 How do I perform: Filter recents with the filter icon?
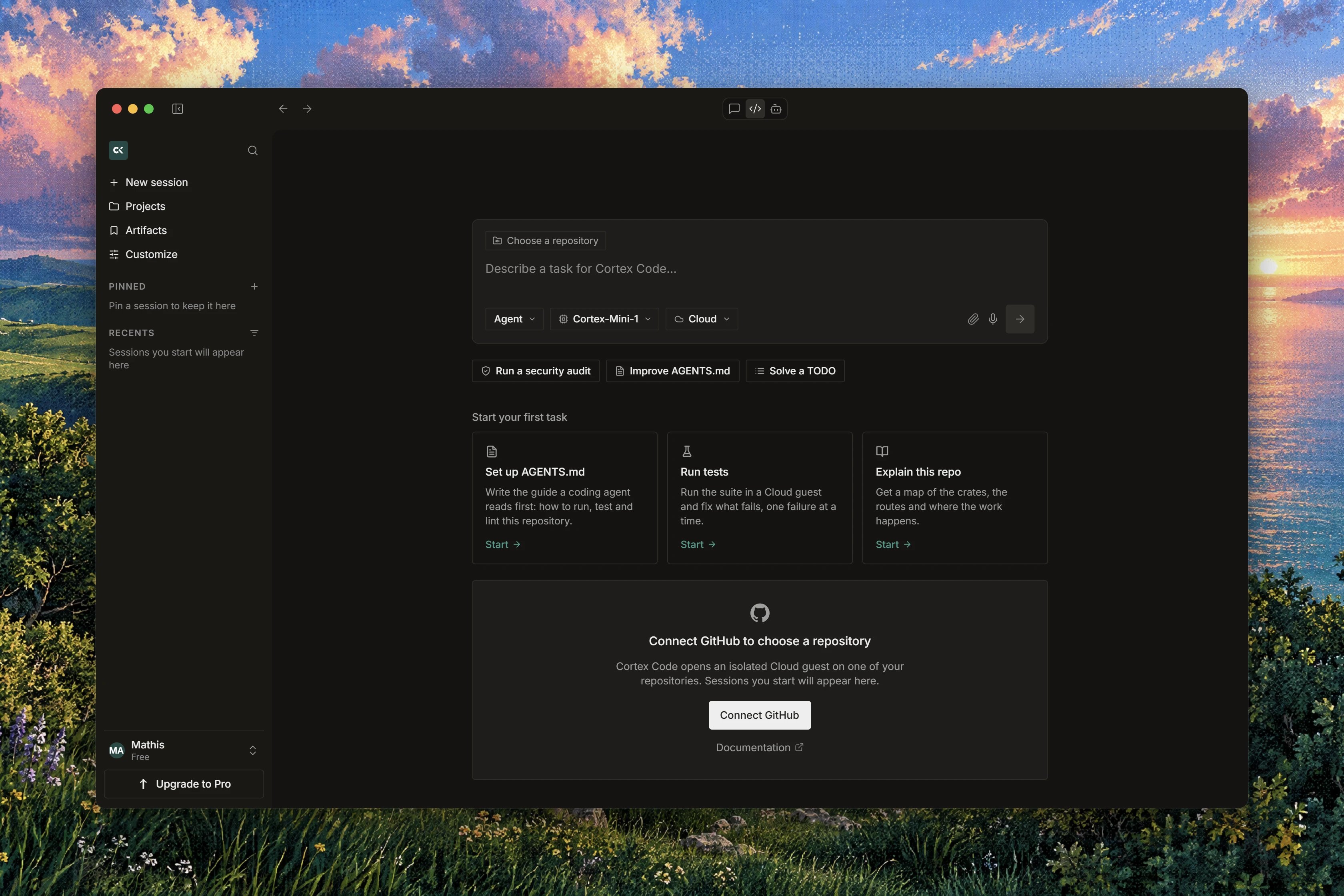pyautogui.click(x=254, y=332)
